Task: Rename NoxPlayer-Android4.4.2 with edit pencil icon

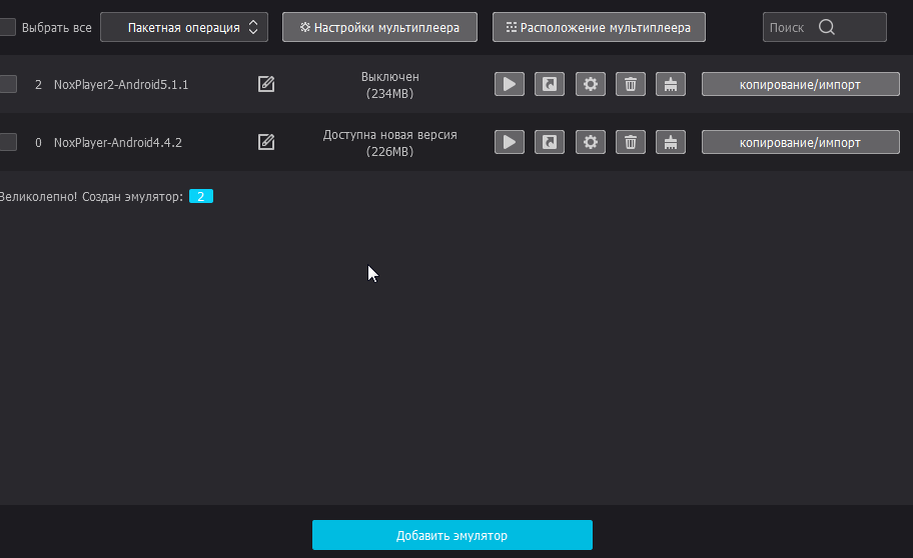Action: click(266, 142)
